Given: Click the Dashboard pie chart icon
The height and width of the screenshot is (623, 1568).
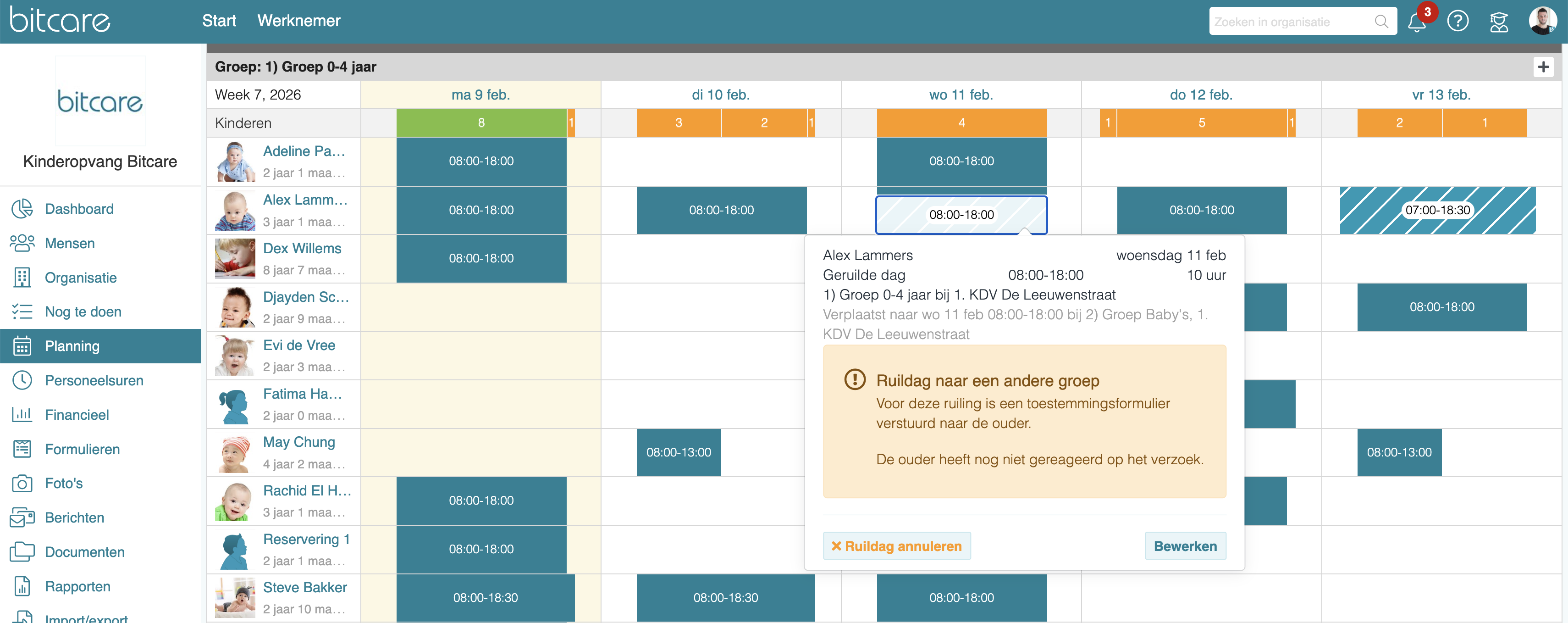Looking at the screenshot, I should [22, 209].
